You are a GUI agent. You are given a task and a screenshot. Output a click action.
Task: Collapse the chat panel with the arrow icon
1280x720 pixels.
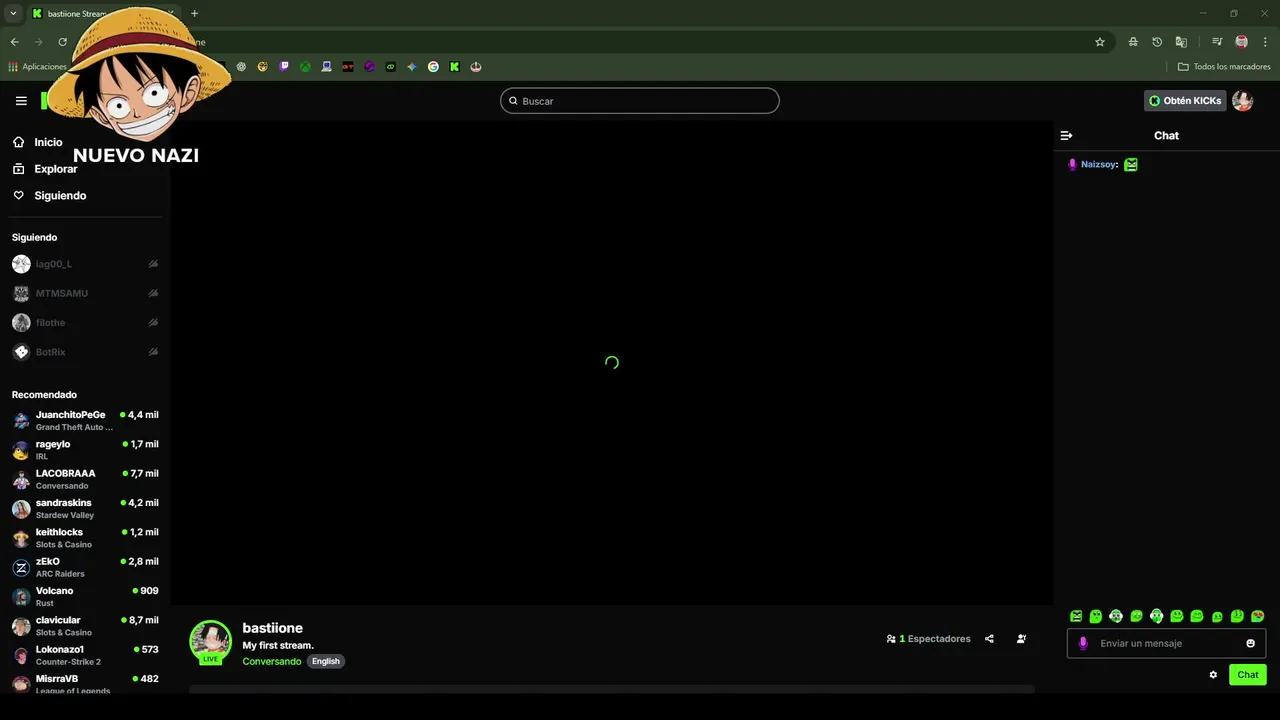(1066, 135)
